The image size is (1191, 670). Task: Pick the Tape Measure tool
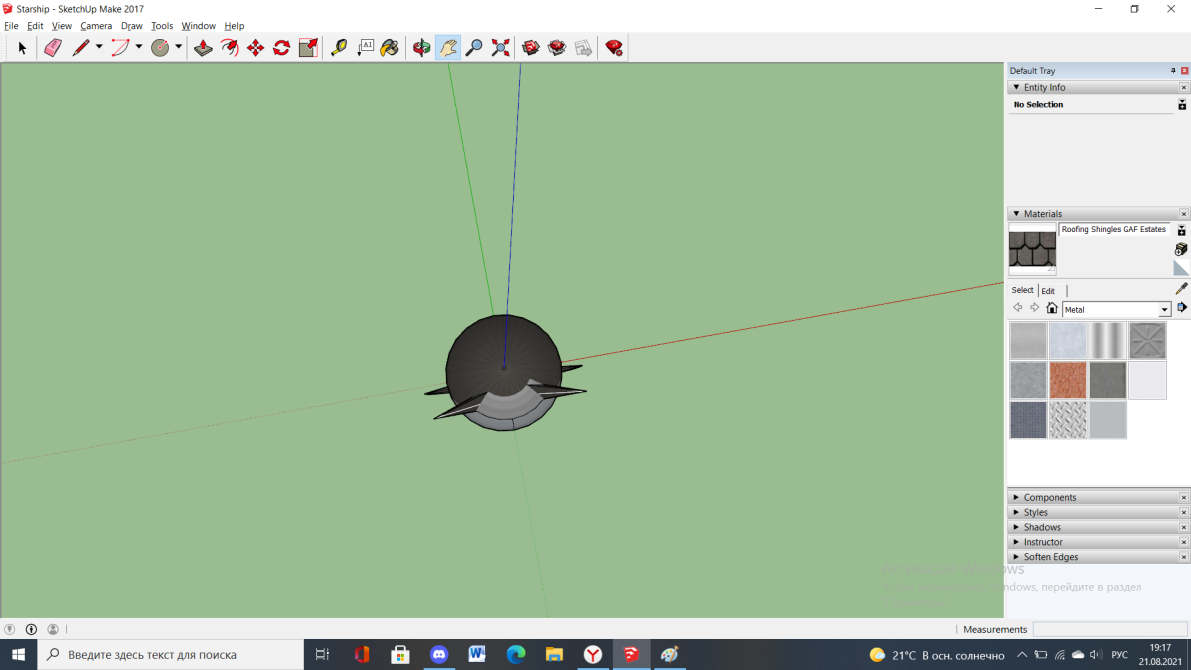[x=339, y=48]
